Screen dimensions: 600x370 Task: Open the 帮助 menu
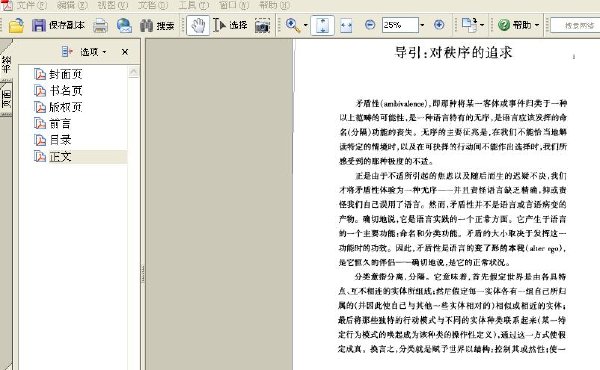pos(274,5)
